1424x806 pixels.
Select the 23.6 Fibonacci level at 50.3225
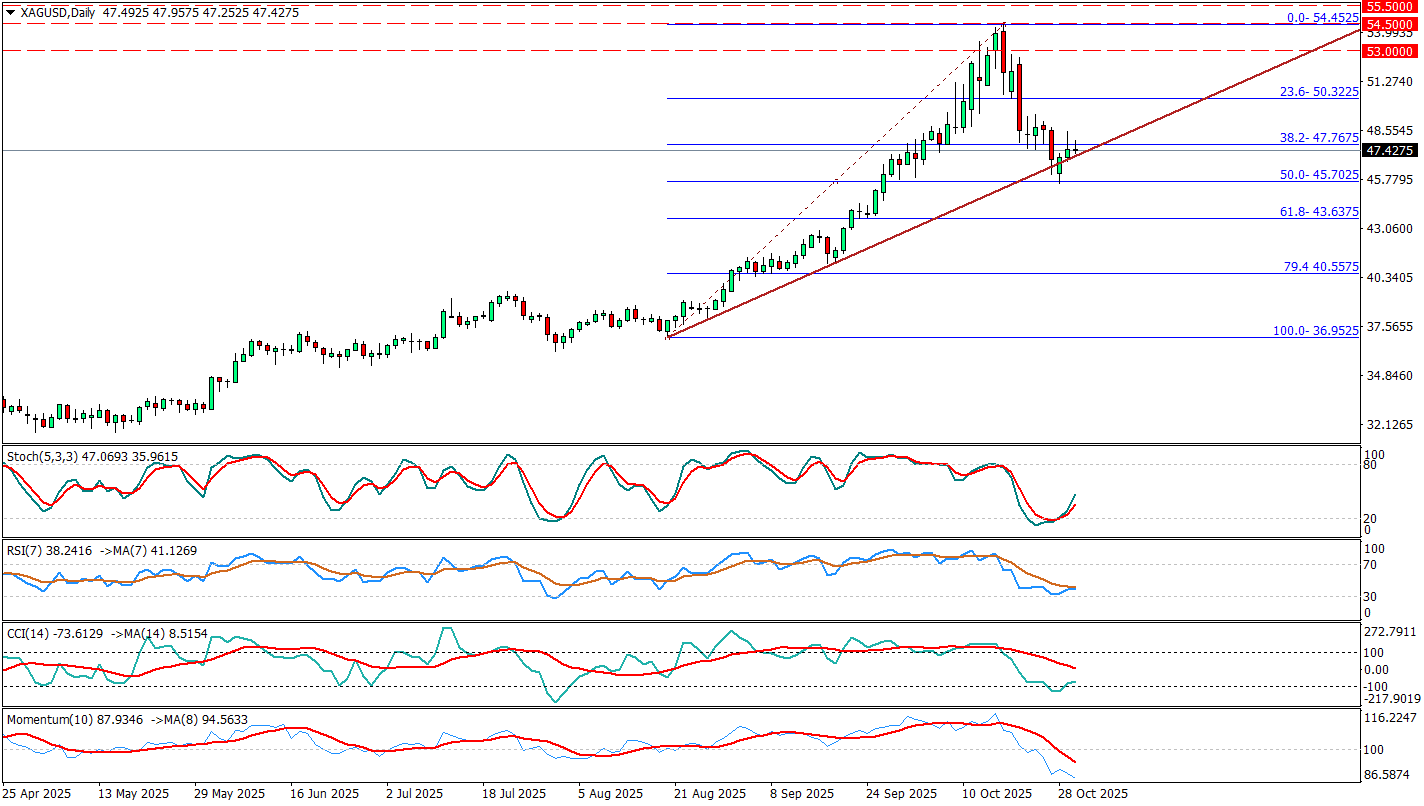coord(1319,91)
